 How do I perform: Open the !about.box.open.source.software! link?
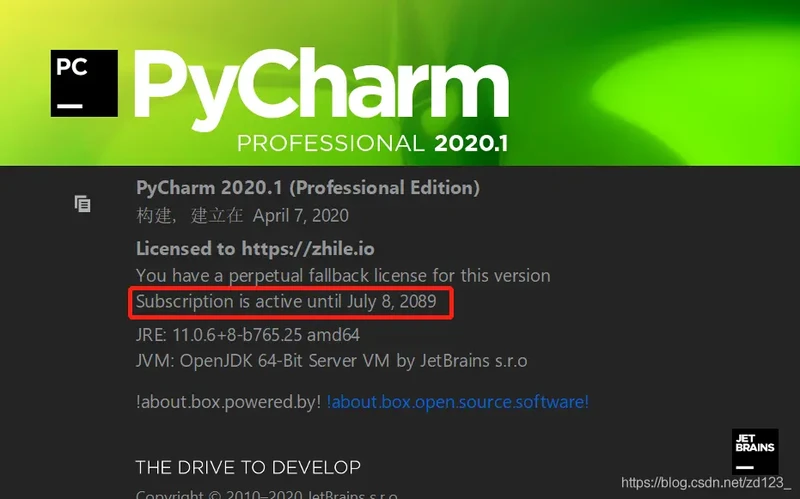[x=458, y=402]
